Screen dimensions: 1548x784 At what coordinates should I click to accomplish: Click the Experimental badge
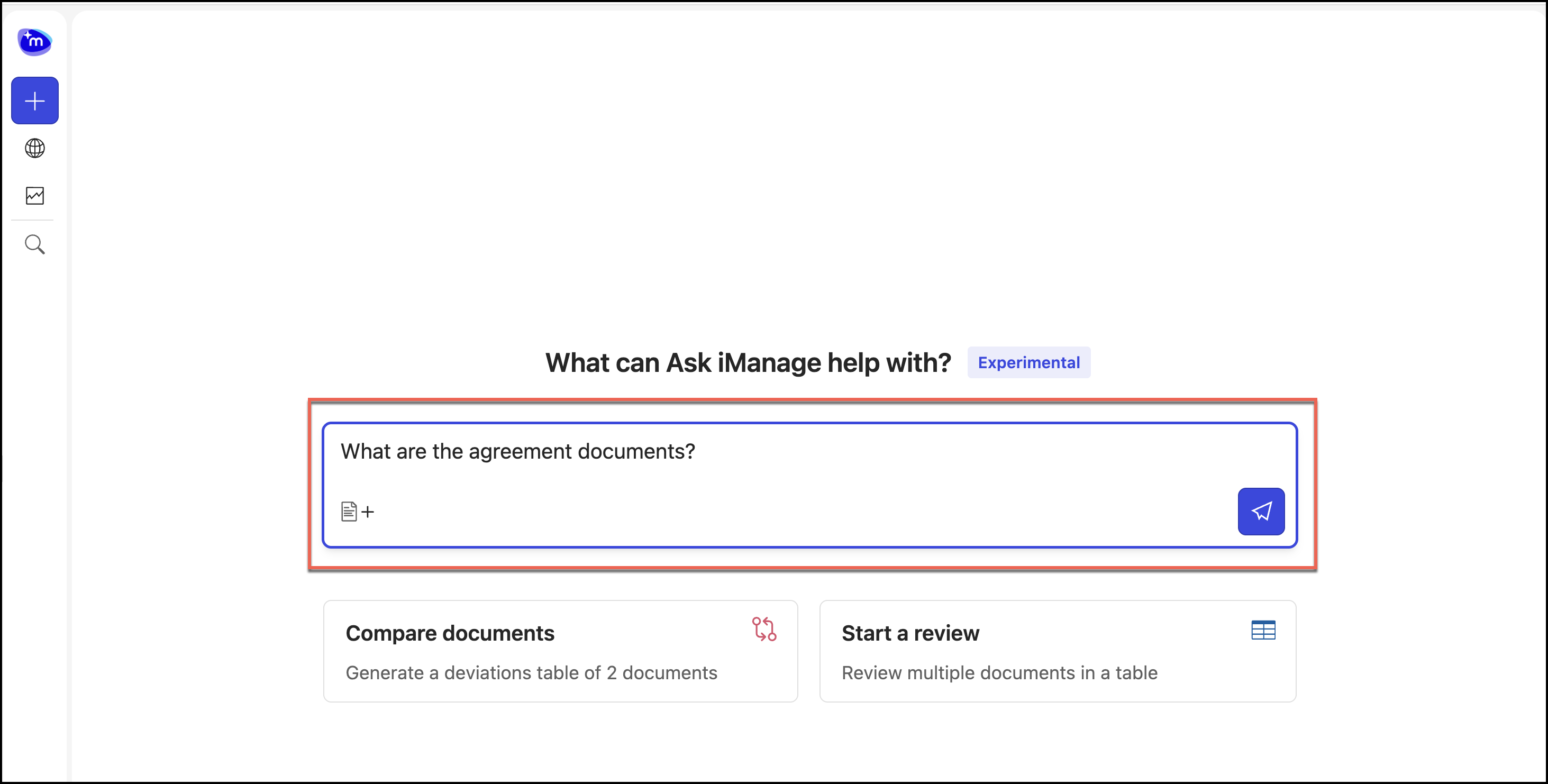(1029, 362)
